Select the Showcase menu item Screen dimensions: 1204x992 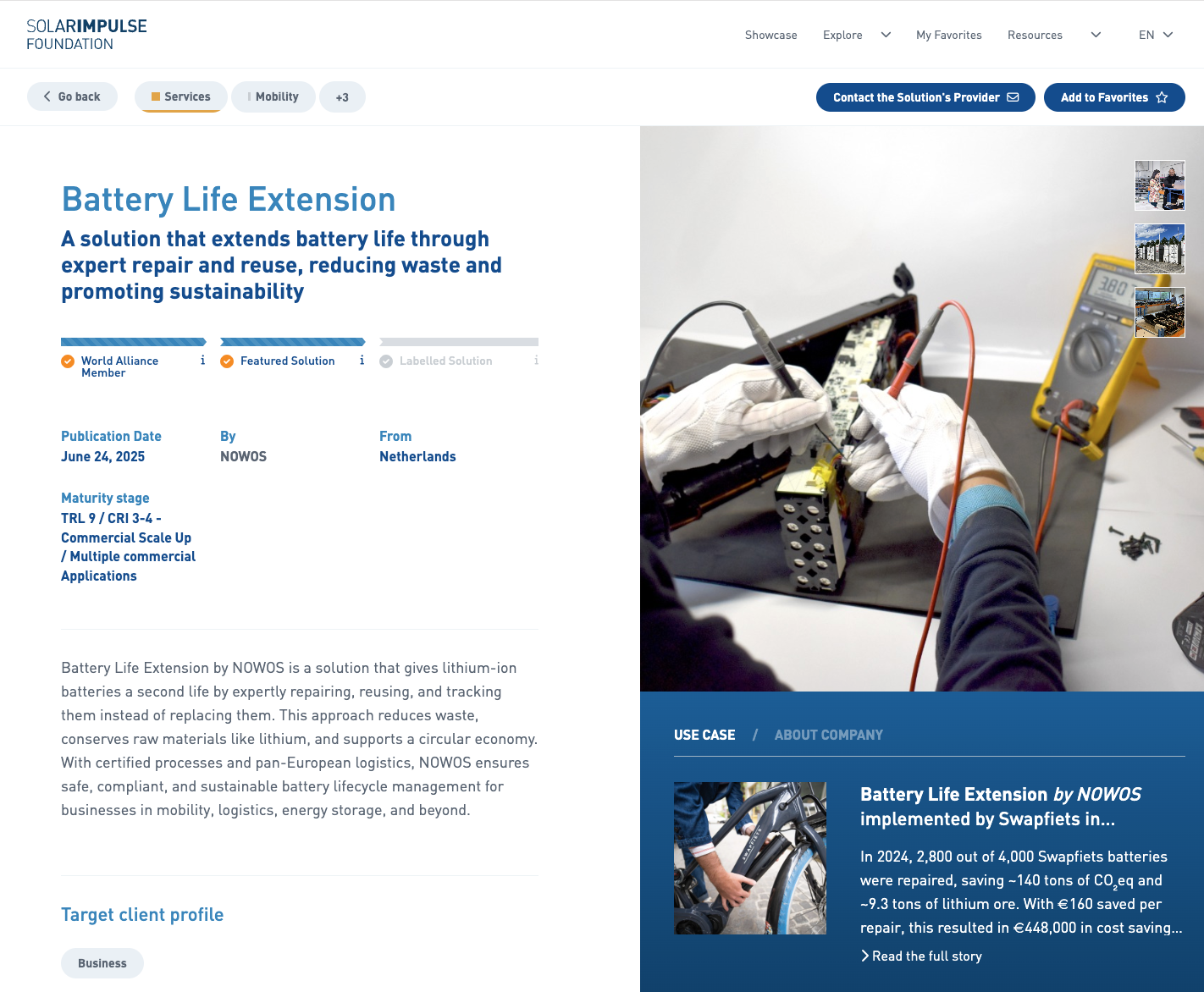pos(770,35)
